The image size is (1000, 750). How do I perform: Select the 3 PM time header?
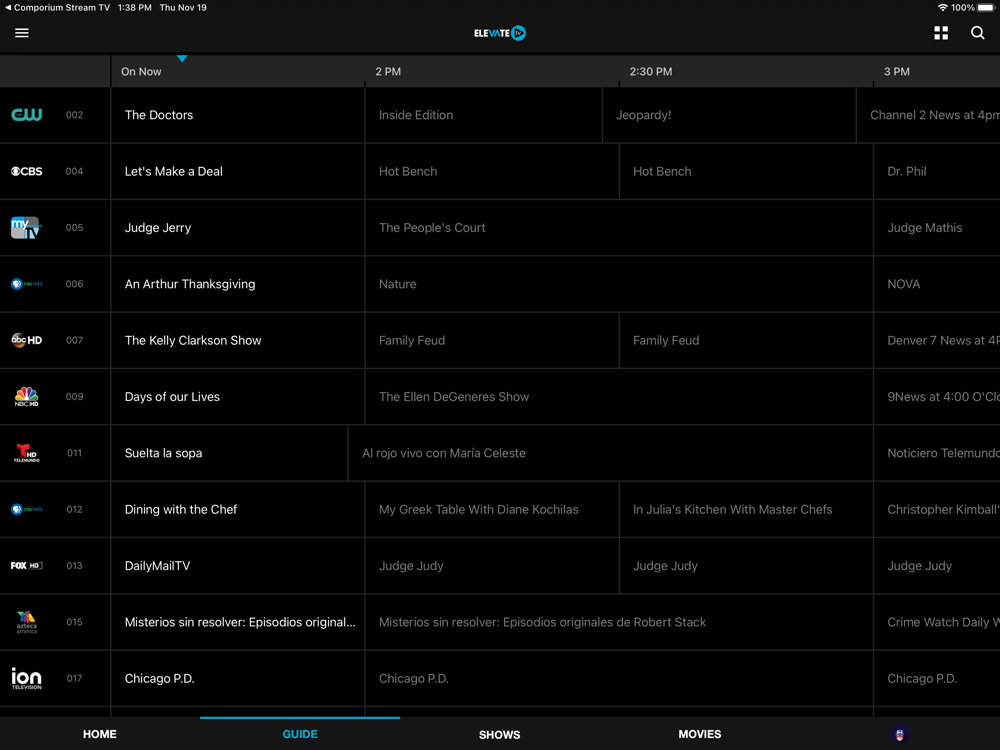pos(896,71)
